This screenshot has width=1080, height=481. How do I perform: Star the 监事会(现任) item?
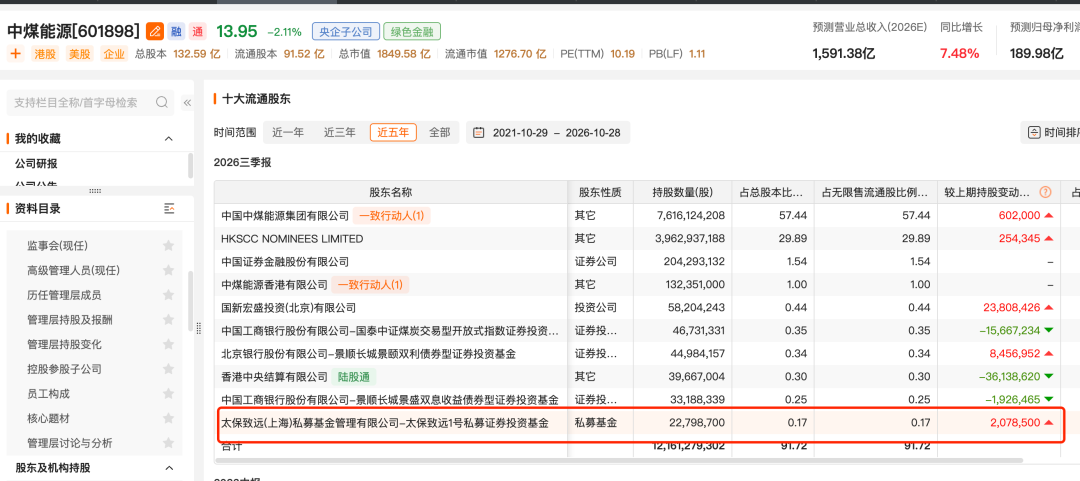(x=168, y=246)
